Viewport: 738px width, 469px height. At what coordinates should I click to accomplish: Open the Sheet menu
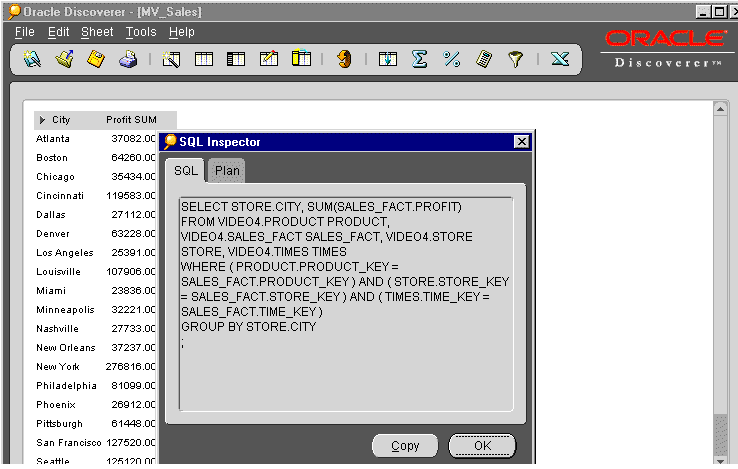coord(97,32)
